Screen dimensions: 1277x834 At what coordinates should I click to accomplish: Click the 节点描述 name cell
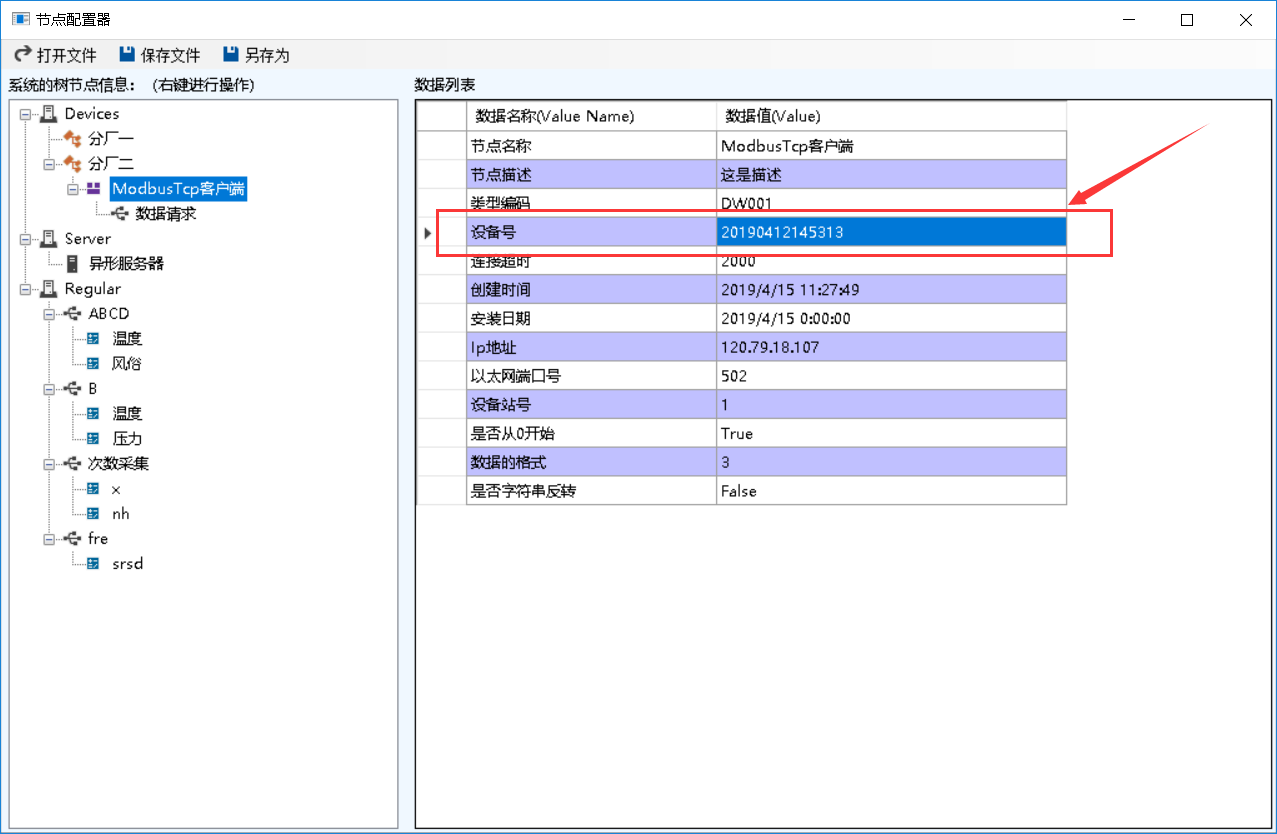coord(591,175)
